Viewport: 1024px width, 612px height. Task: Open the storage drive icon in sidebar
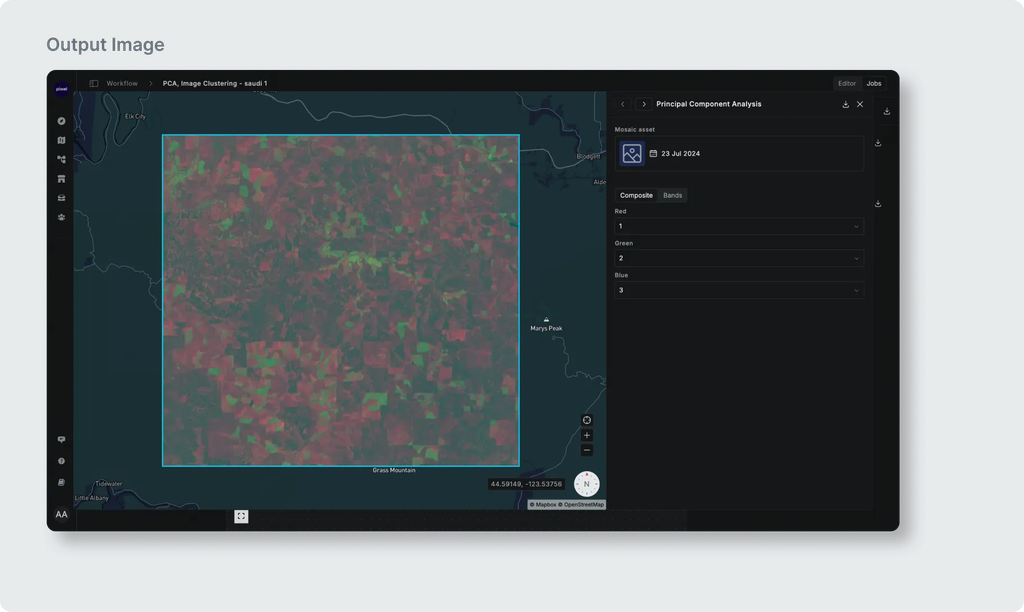[61, 198]
